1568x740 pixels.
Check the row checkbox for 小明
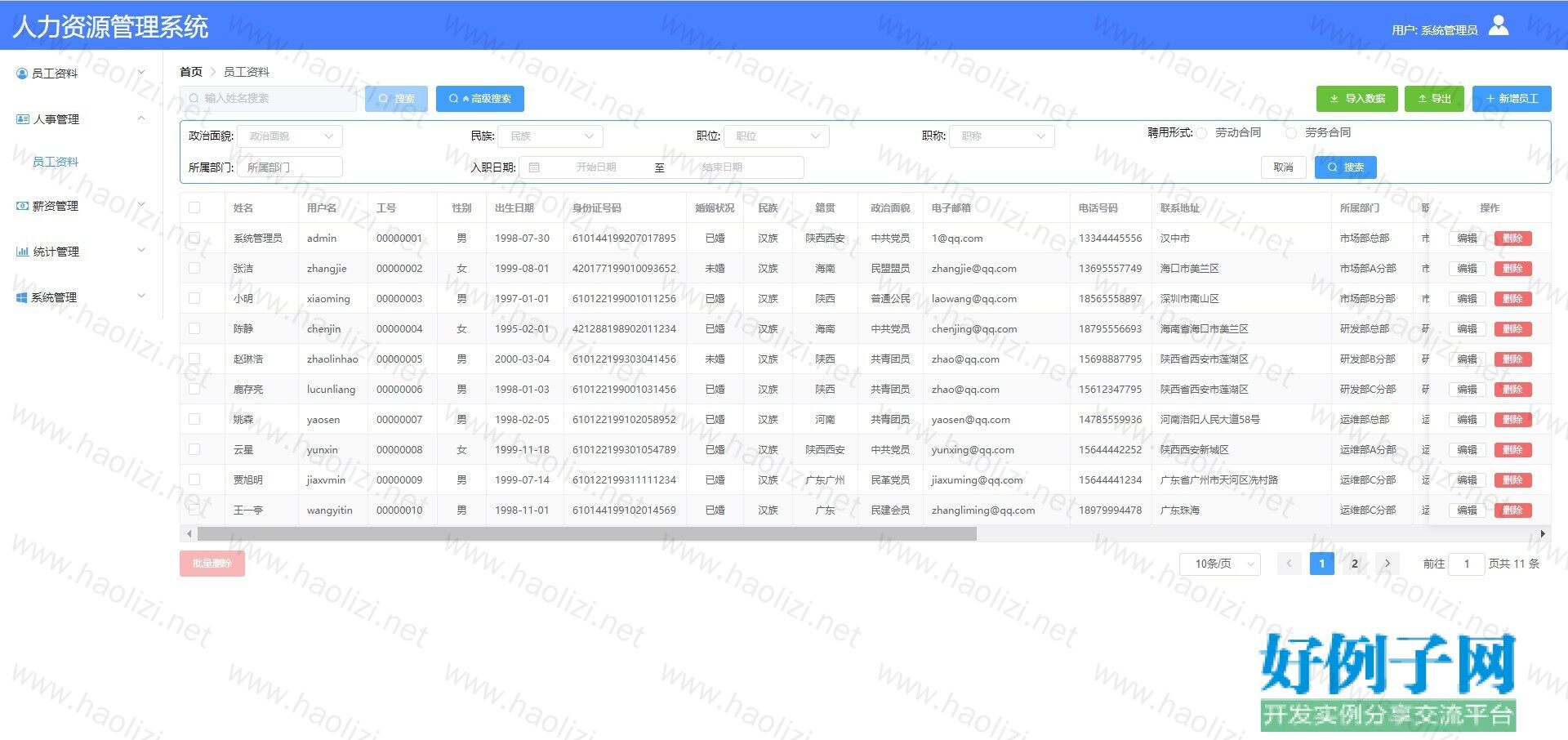194,298
